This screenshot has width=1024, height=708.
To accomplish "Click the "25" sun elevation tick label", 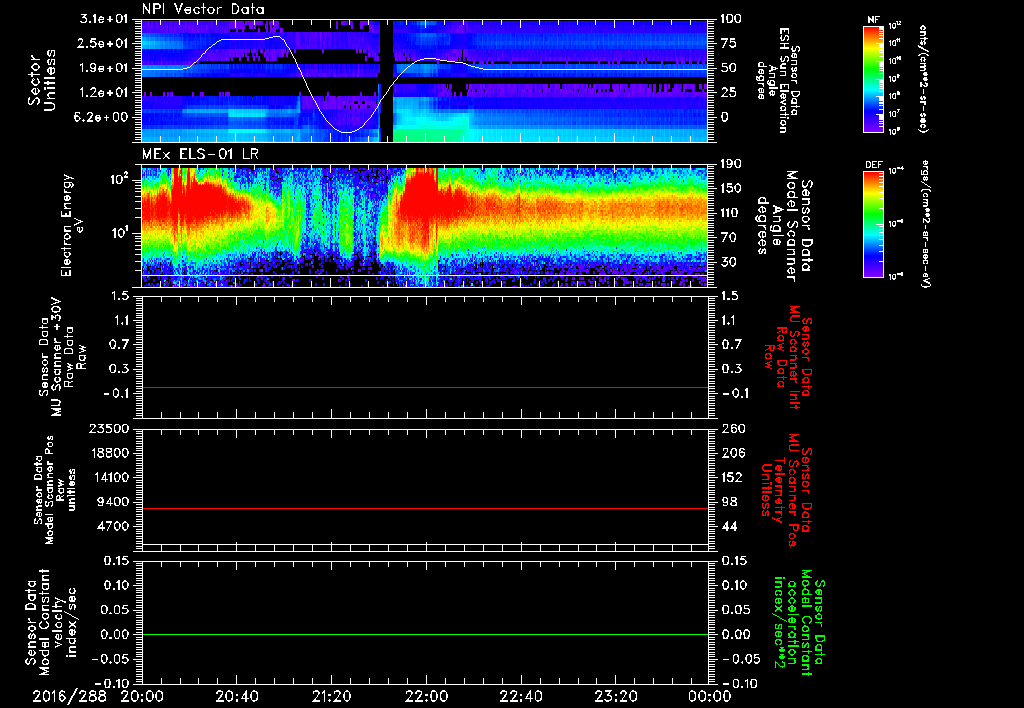I will (728, 93).
